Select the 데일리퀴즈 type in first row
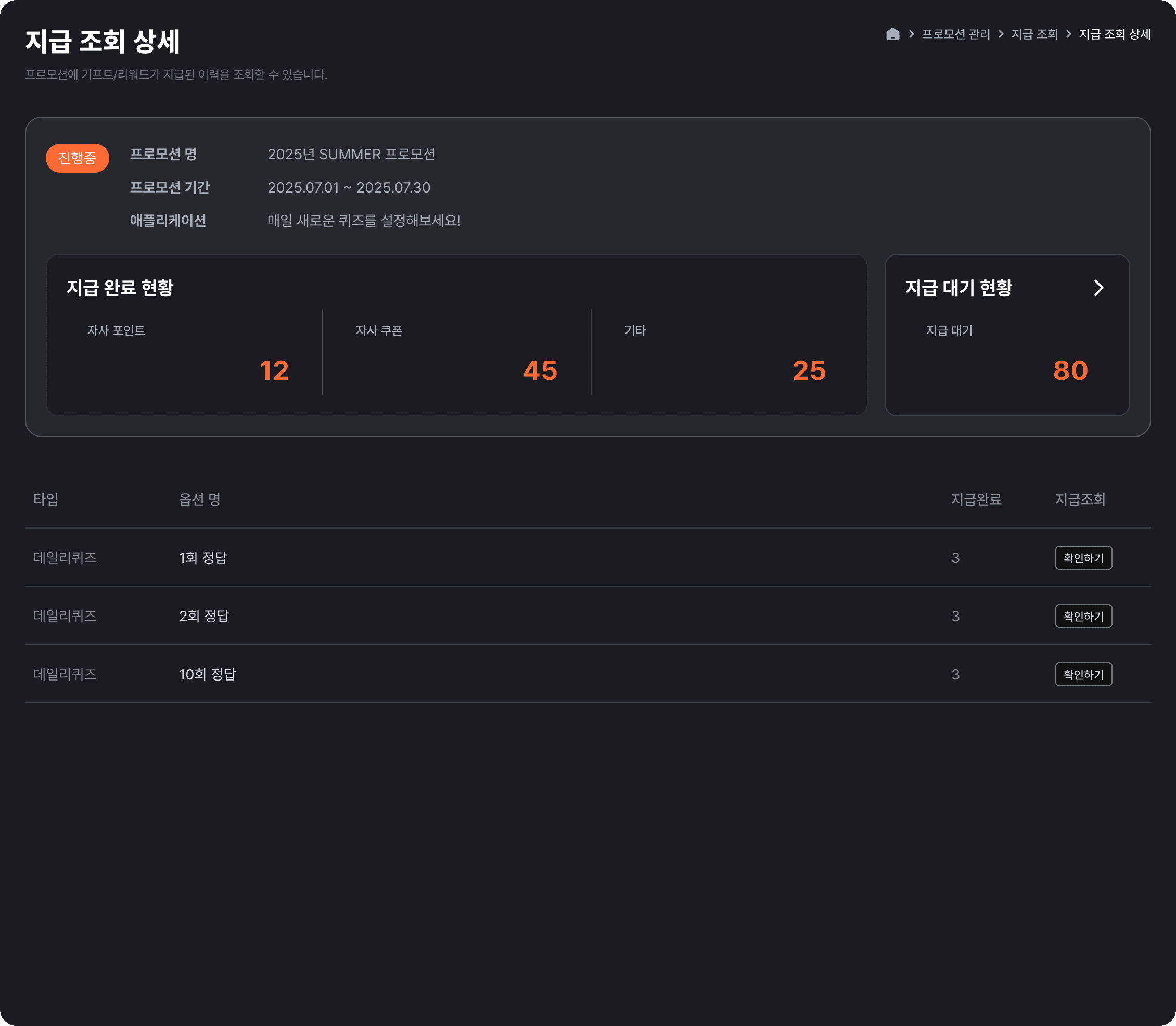 pyautogui.click(x=65, y=558)
